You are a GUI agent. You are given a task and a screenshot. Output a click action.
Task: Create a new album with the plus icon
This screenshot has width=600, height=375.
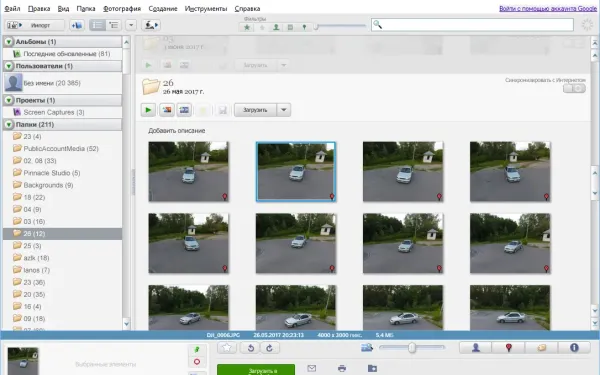[77, 25]
